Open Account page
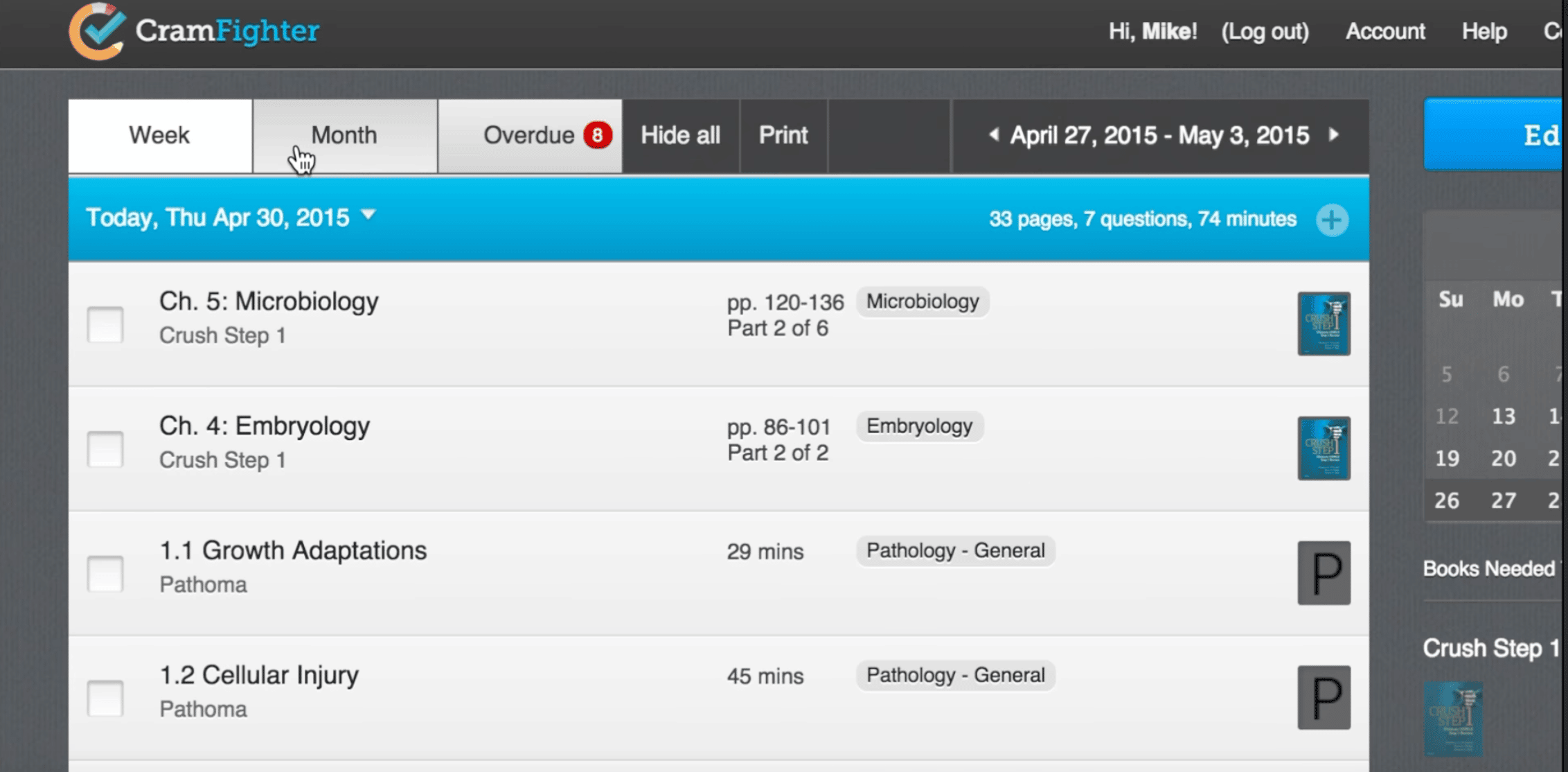Viewport: 1568px width, 772px height. [1385, 31]
